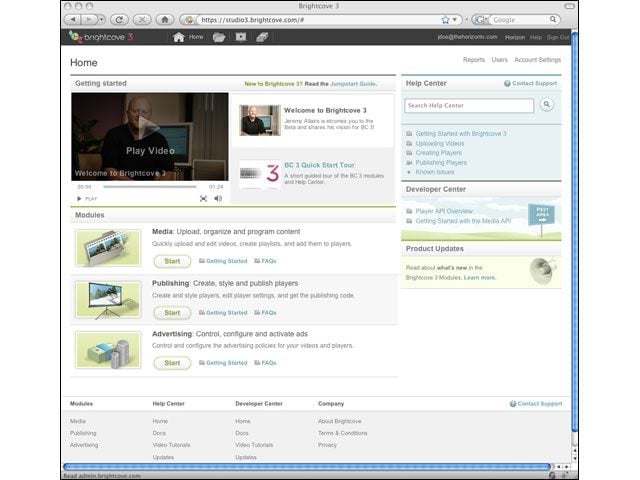Click the Help Center search magnifier button

(547, 105)
